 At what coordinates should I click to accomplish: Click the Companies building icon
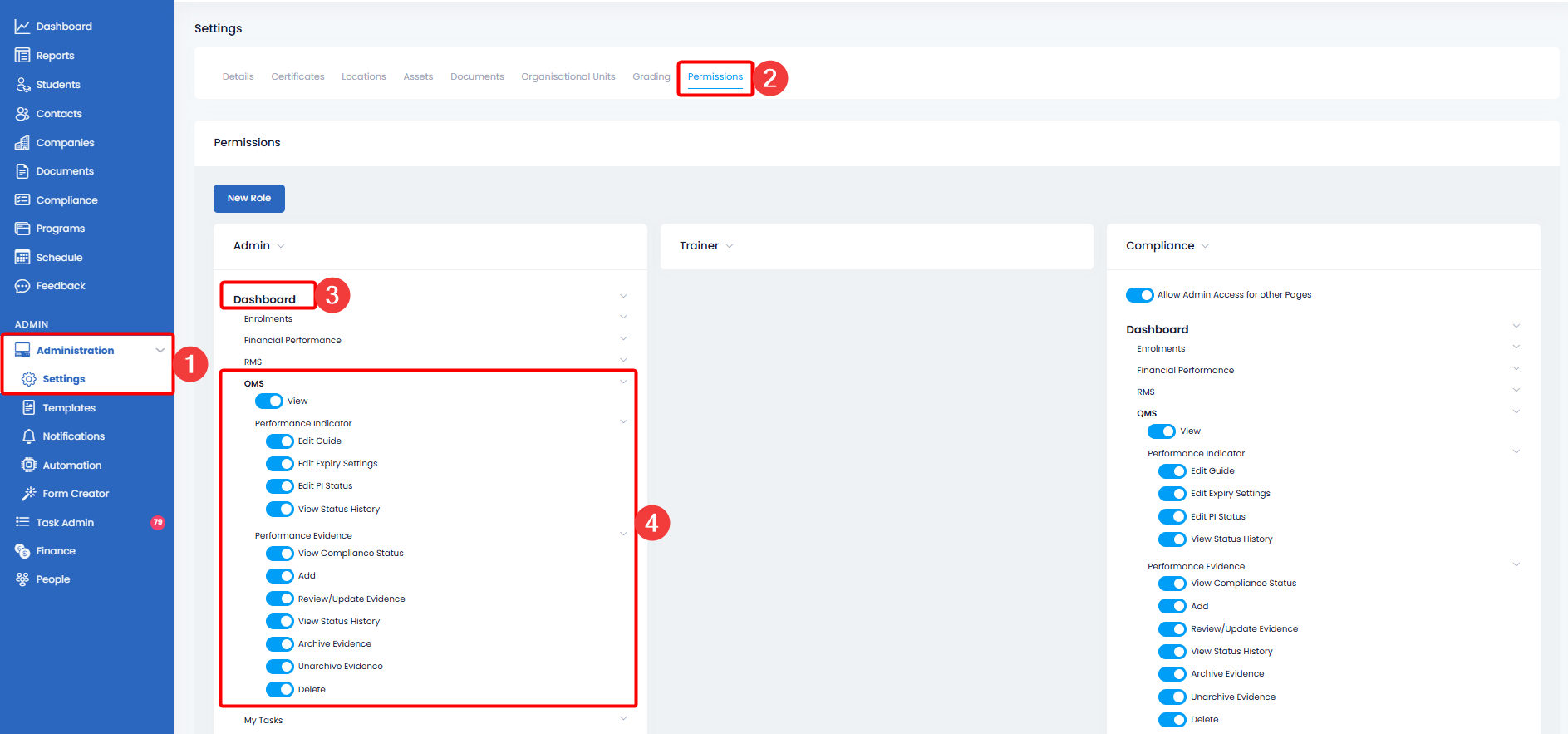coord(22,143)
